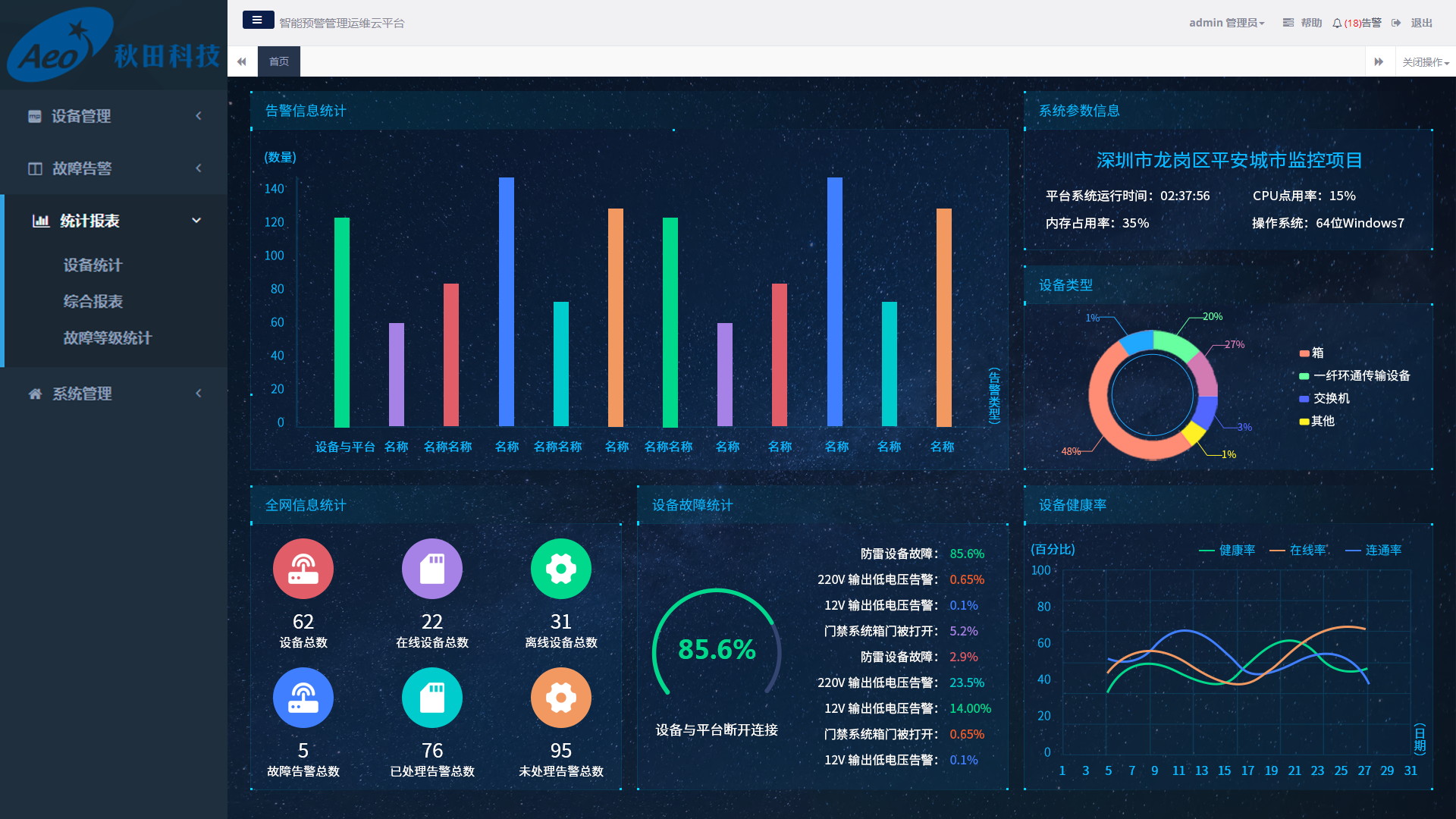This screenshot has width=1456, height=819.
Task: Click the orange 未处理告警总数 gear icon
Action: coord(561,698)
